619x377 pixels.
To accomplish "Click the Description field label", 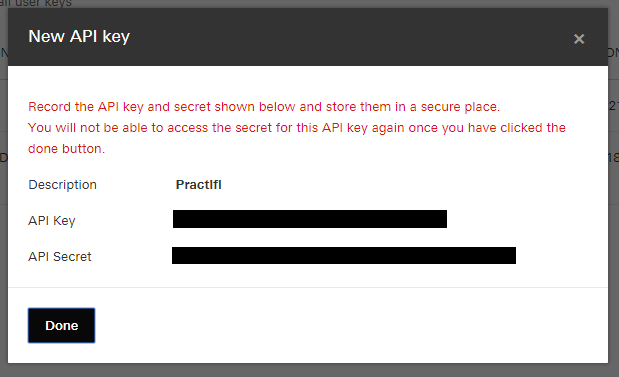I will pos(62,185).
